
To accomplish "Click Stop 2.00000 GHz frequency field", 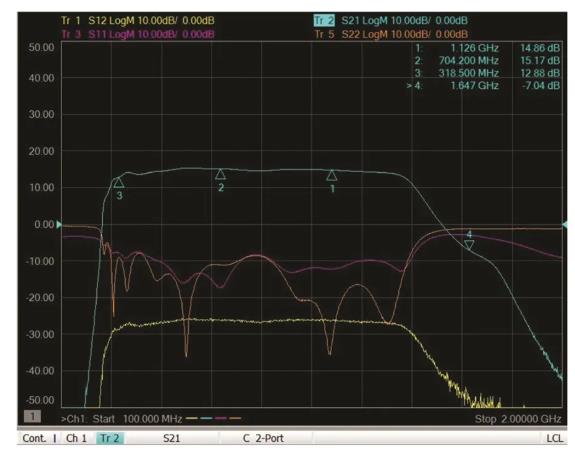I will tap(518, 419).
